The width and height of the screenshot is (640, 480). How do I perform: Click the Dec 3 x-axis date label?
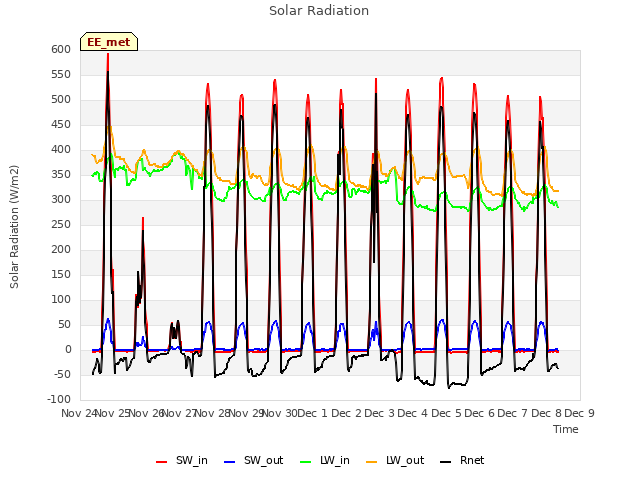(x=380, y=413)
